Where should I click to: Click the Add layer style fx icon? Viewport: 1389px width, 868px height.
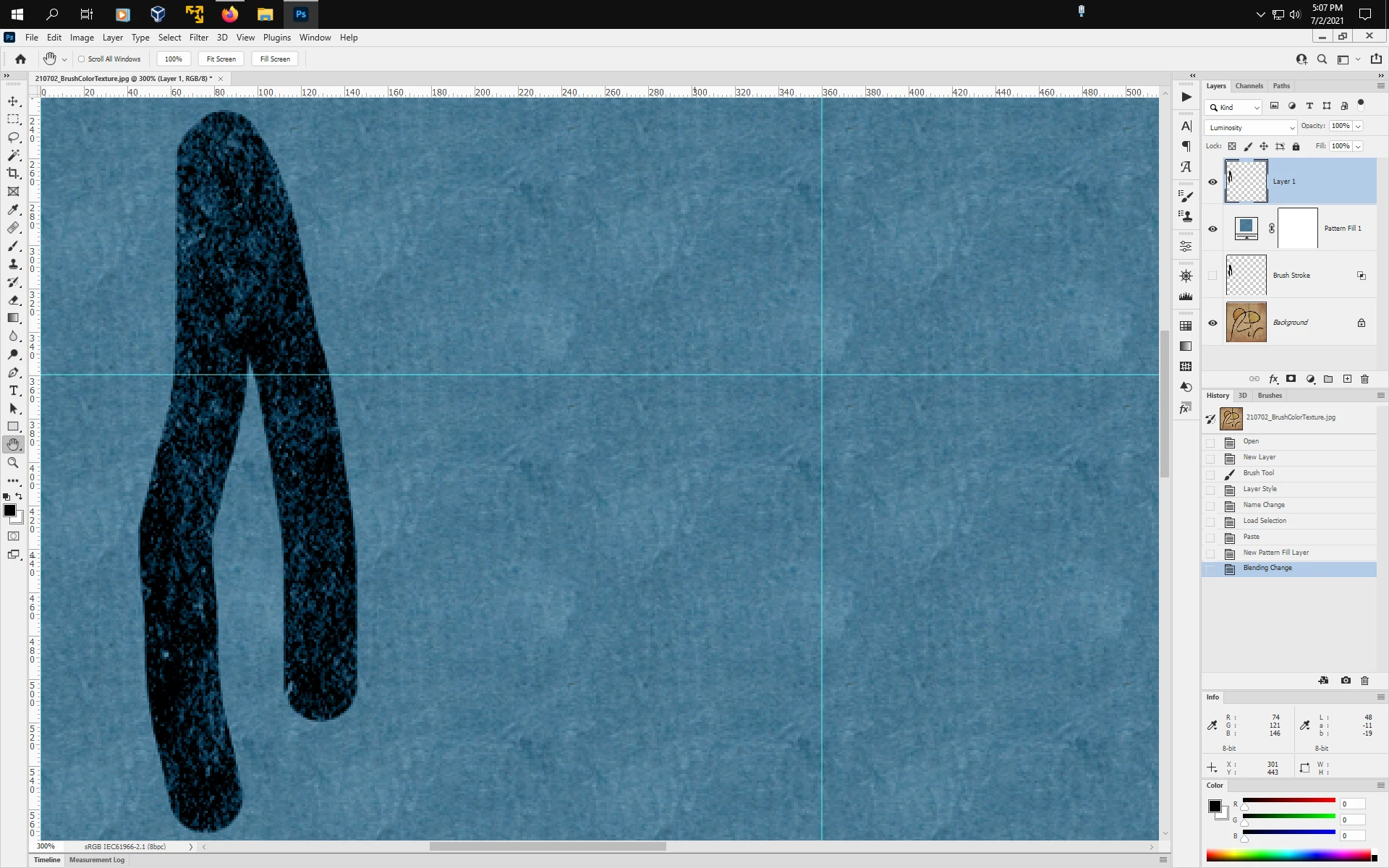coord(1273,379)
